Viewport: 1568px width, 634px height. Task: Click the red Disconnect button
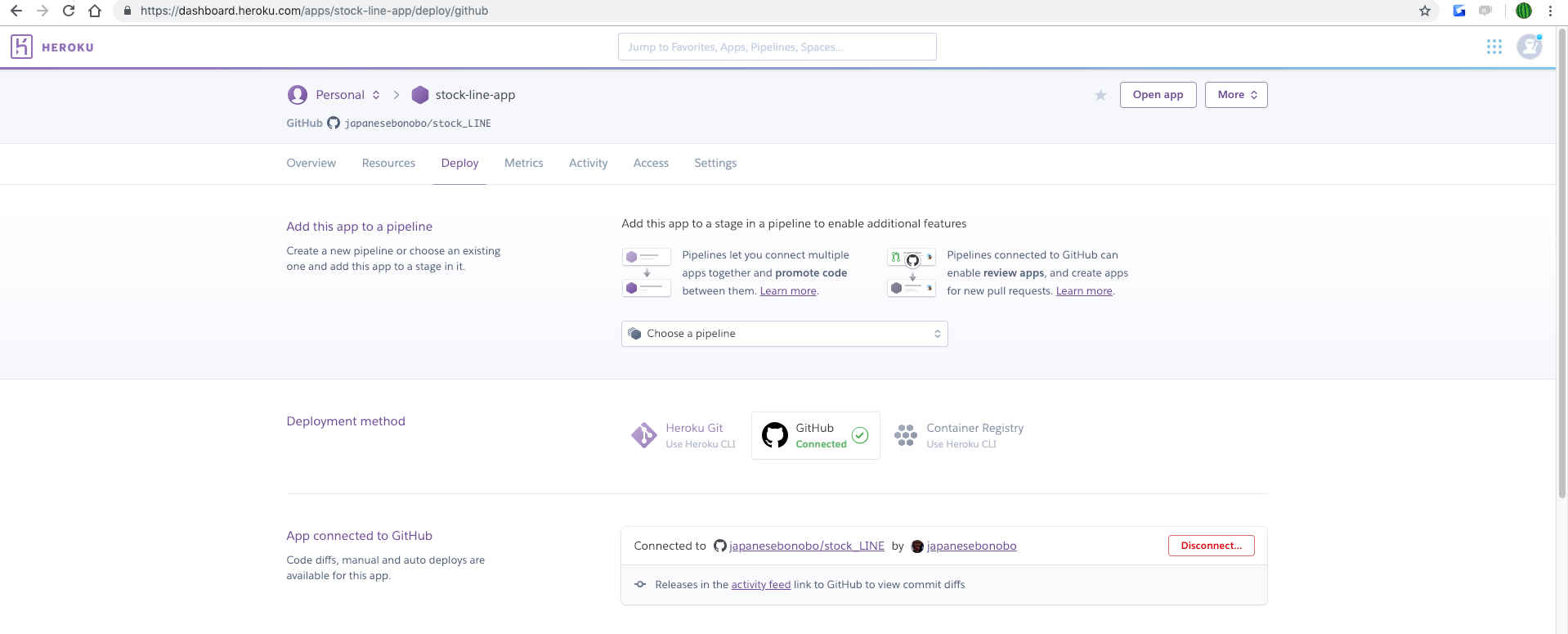(x=1211, y=546)
